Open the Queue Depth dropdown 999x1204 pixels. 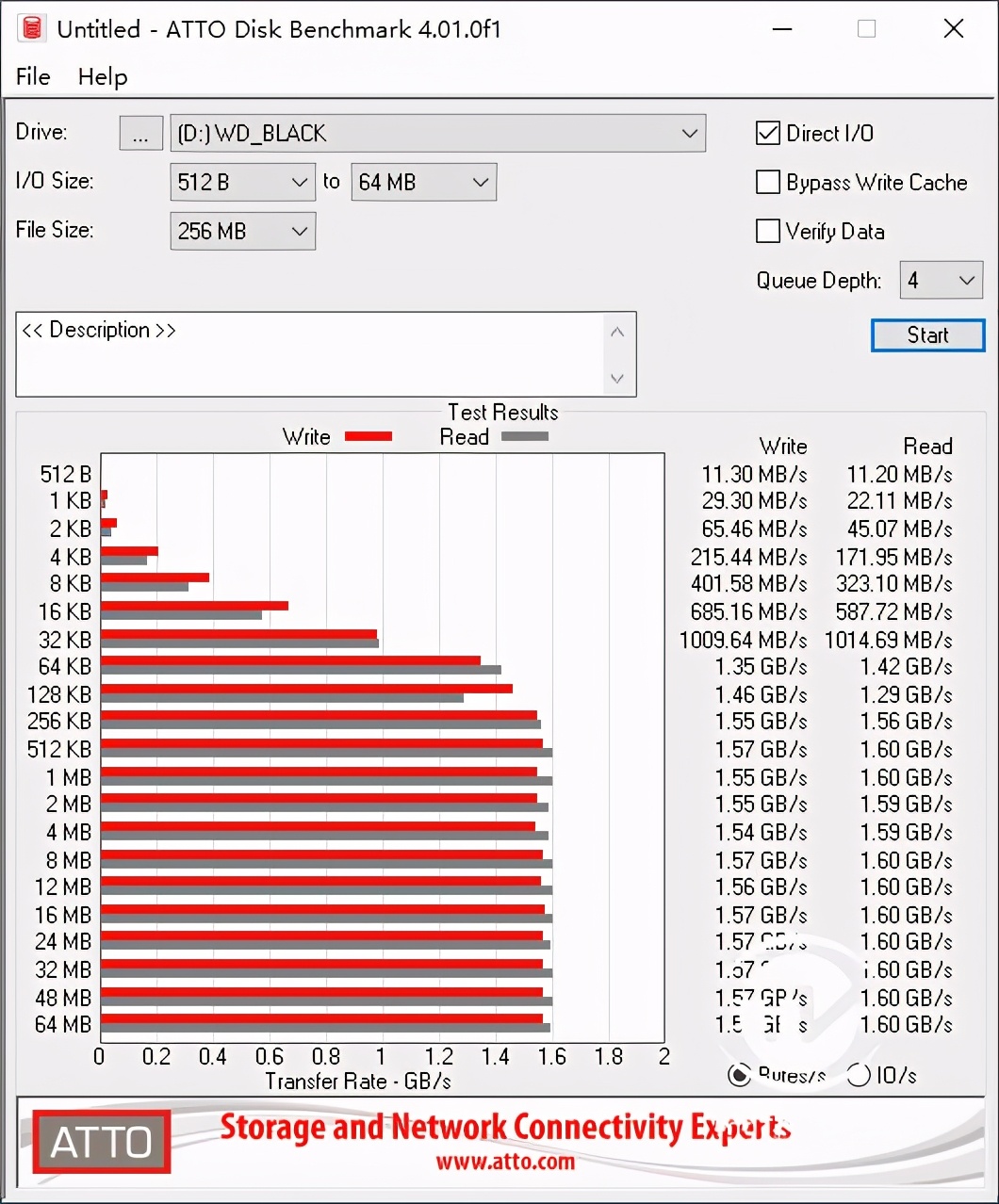(x=941, y=280)
